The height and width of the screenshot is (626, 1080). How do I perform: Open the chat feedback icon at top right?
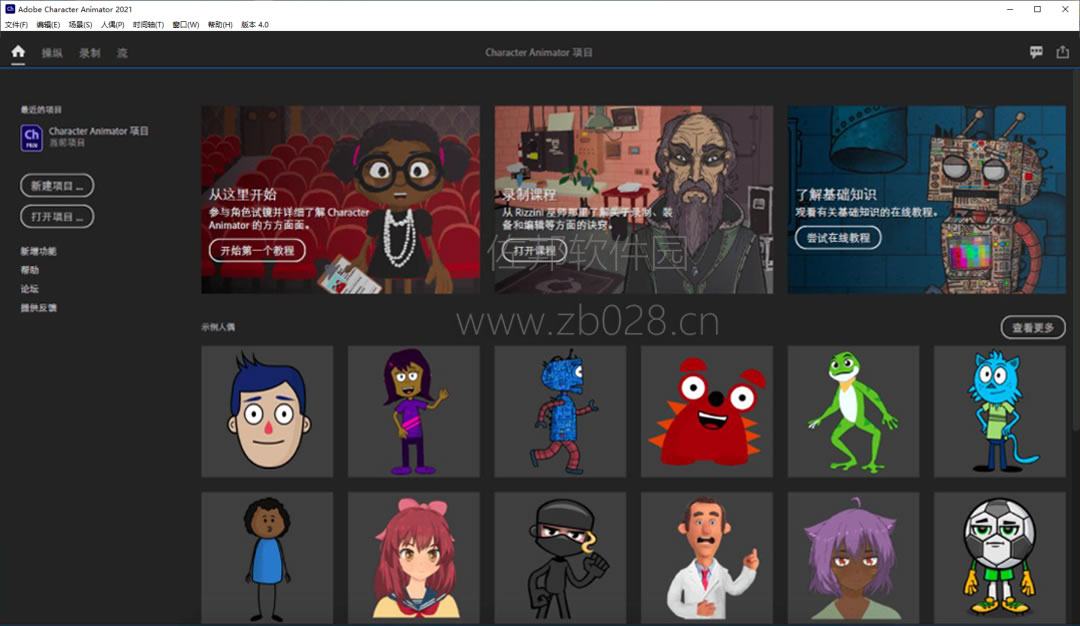tap(1036, 52)
